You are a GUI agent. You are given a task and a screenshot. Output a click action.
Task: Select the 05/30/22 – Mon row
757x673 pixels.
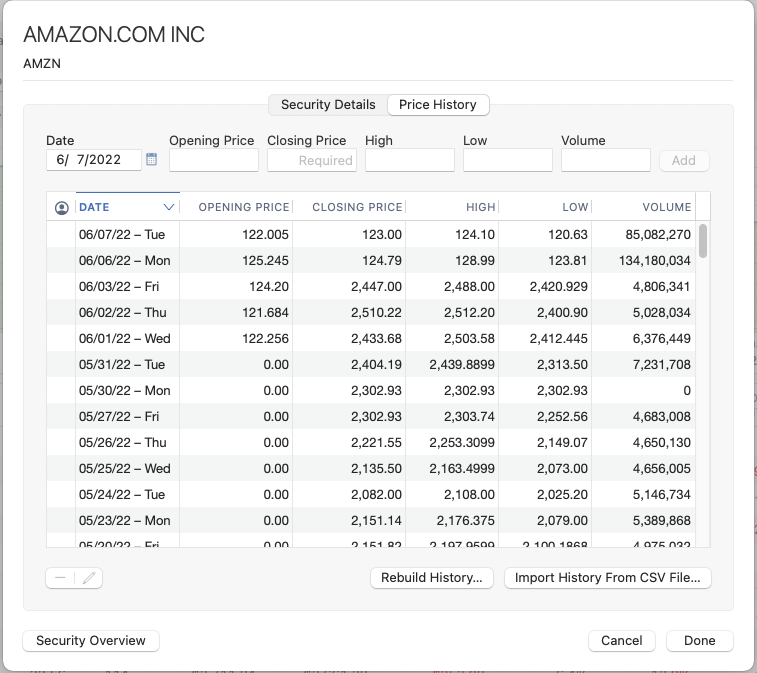pyautogui.click(x=371, y=391)
